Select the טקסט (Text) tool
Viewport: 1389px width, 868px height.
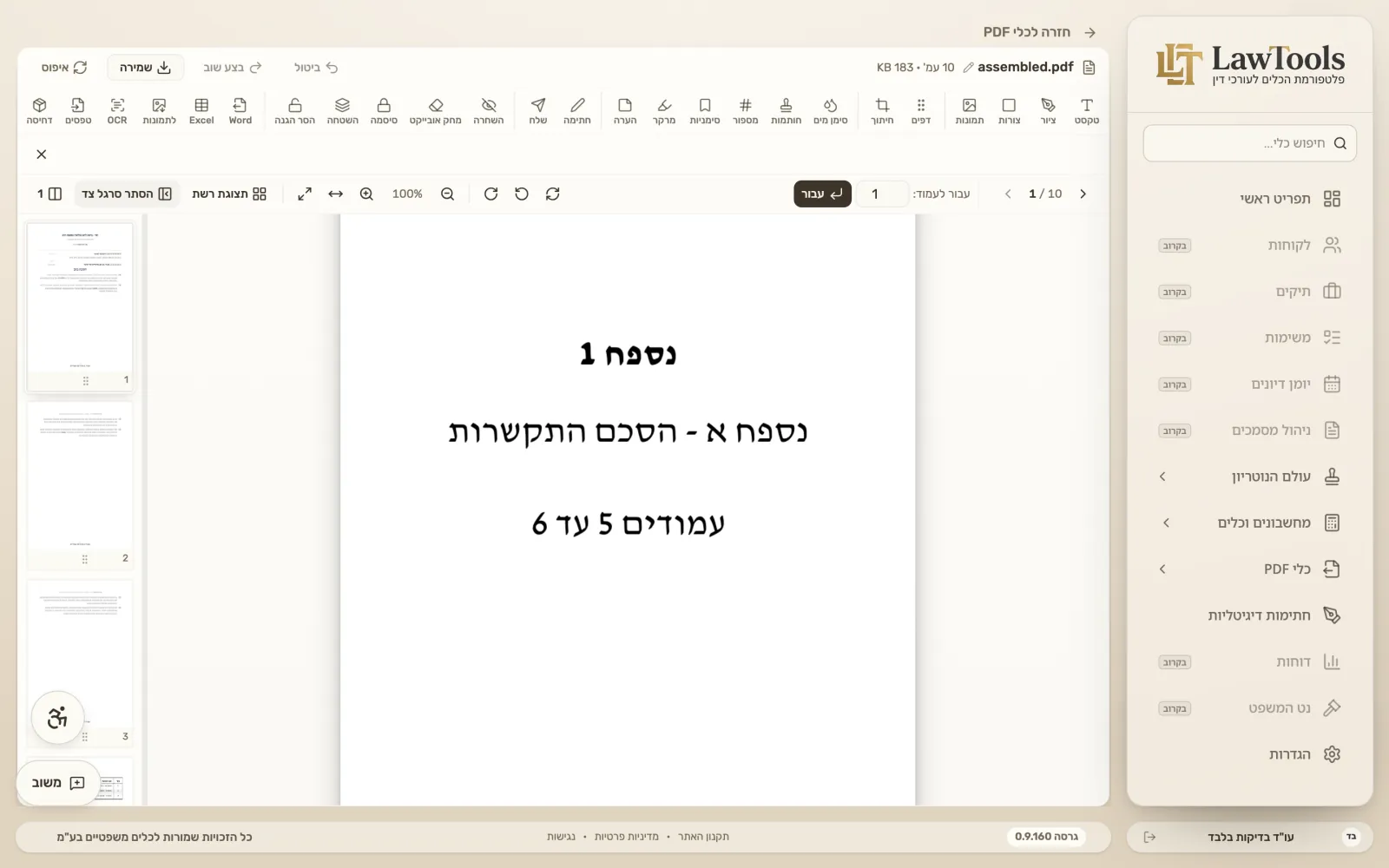click(x=1086, y=111)
